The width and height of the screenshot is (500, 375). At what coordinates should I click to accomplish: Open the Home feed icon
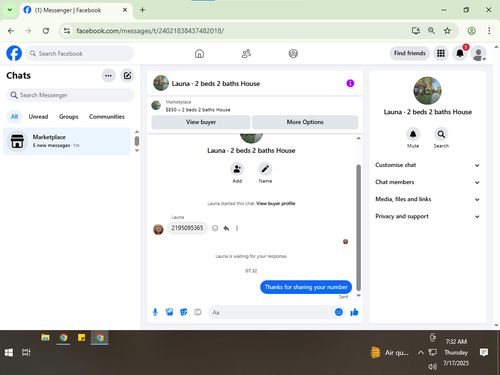(199, 53)
